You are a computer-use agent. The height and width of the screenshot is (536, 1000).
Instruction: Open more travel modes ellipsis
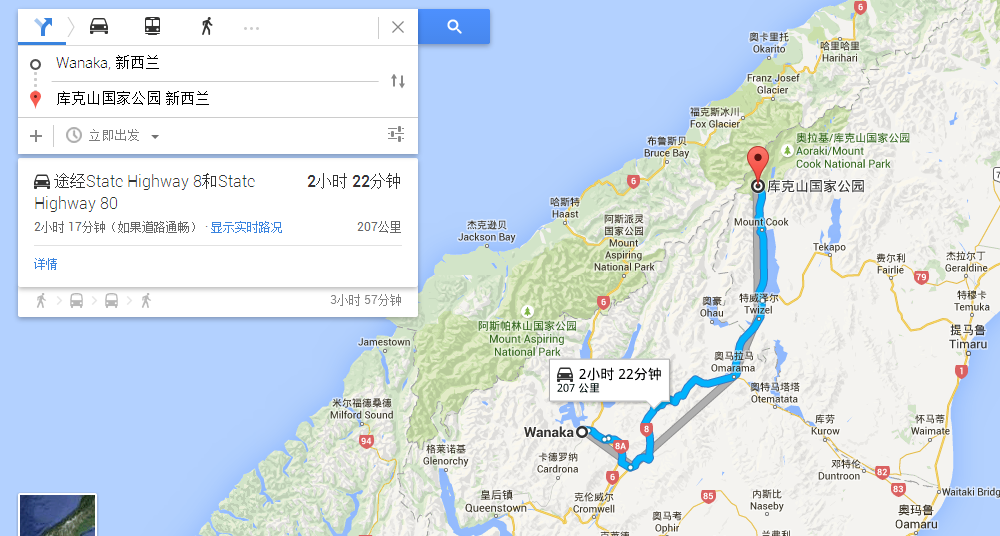(x=251, y=27)
